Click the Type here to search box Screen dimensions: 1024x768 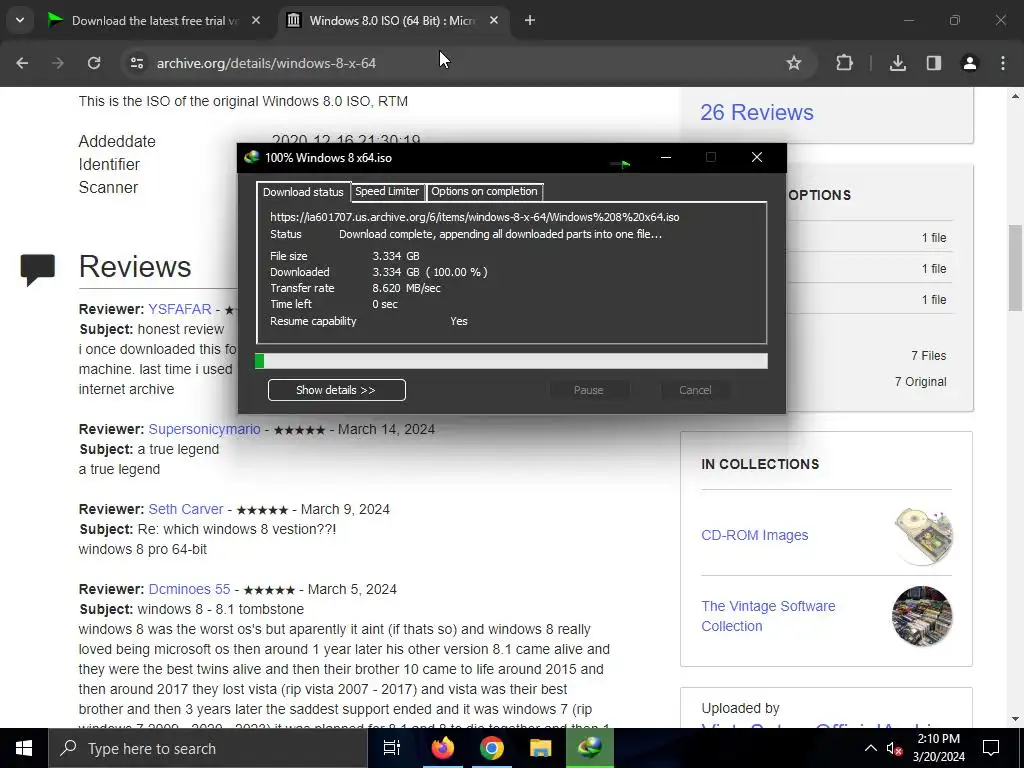point(208,748)
